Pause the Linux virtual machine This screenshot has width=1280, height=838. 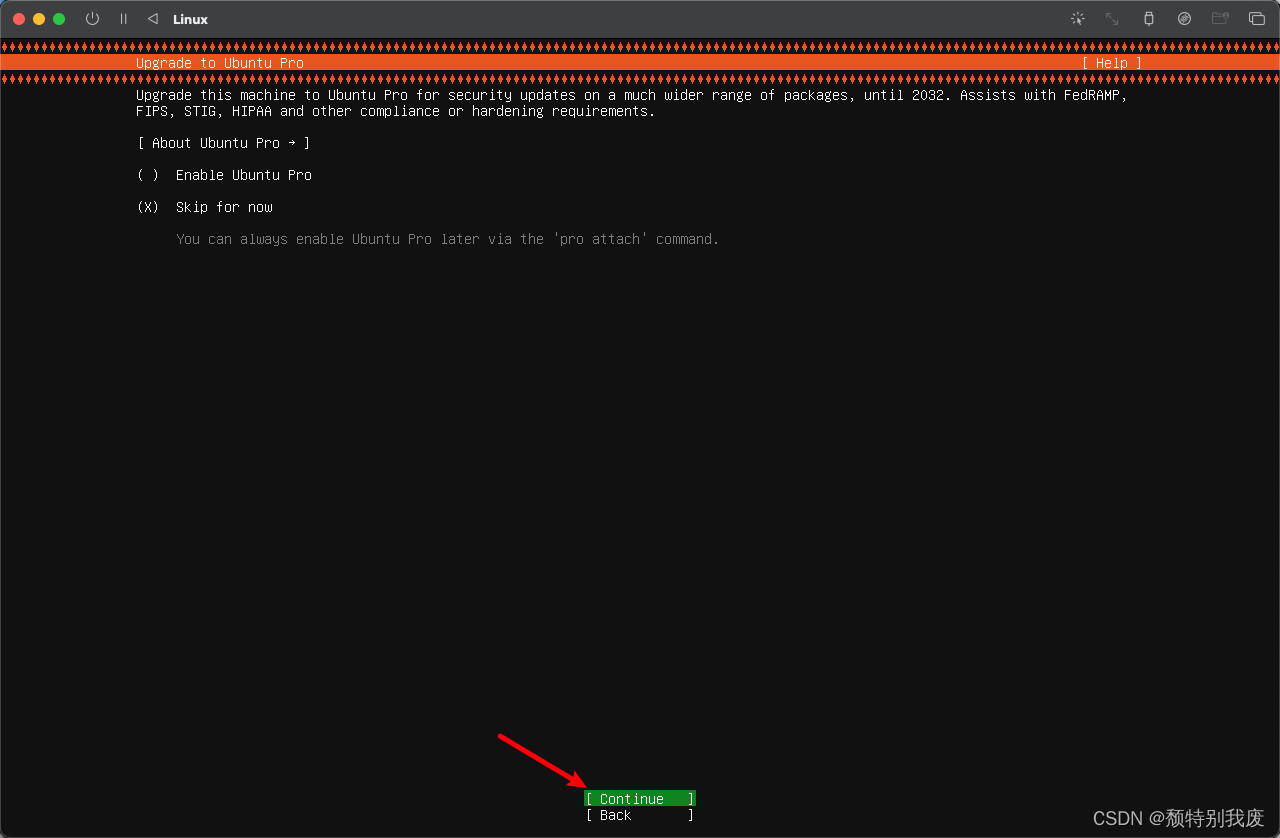(x=124, y=19)
